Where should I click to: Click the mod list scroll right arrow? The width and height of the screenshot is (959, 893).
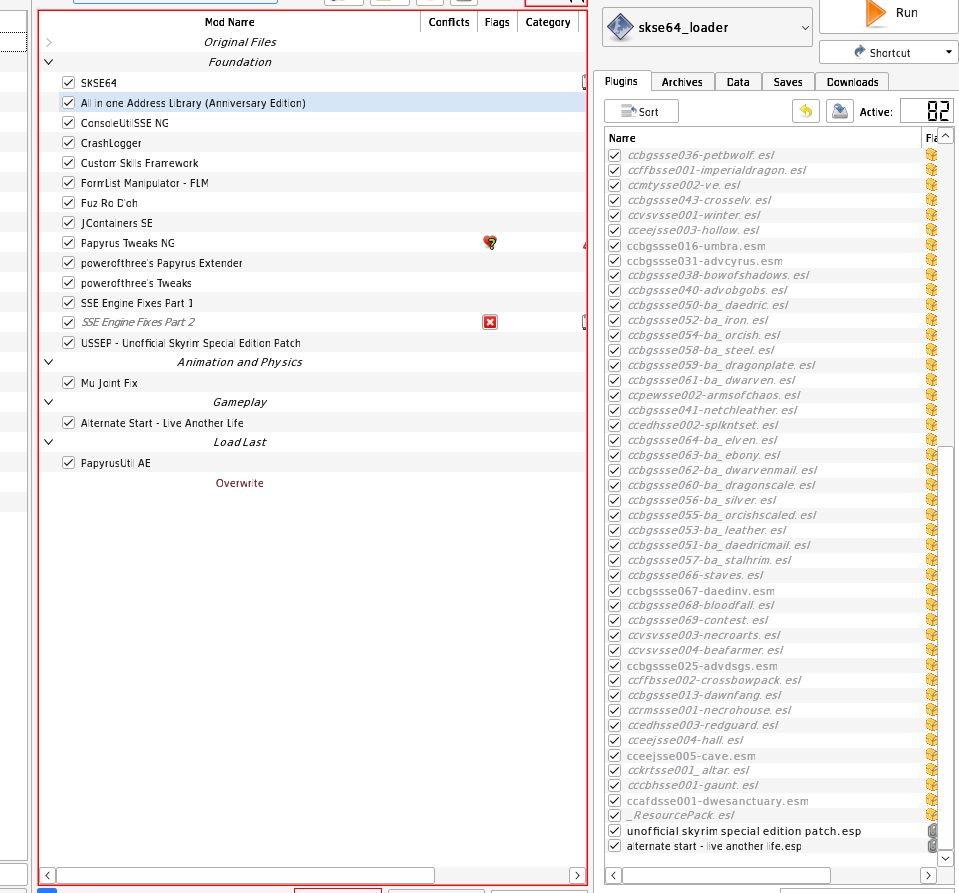pos(577,875)
